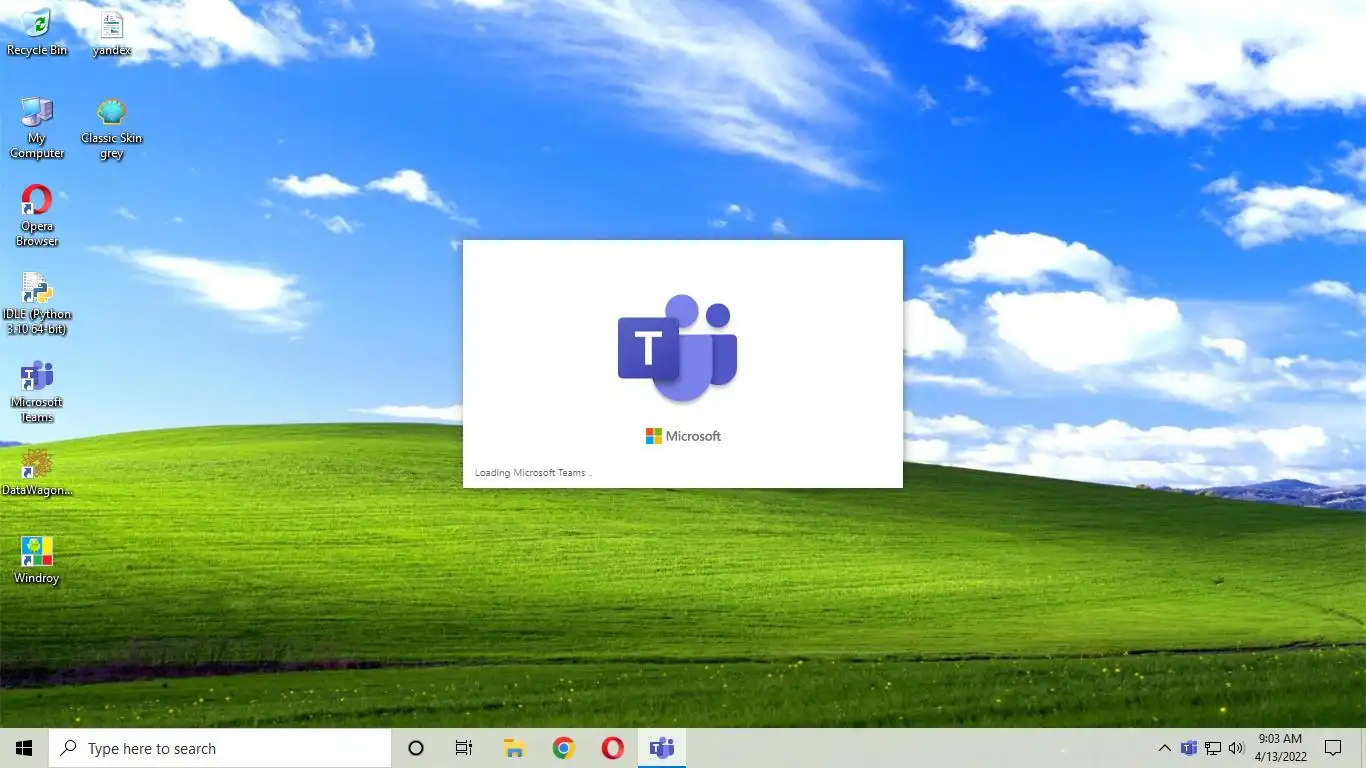Click the Teams icon in system tray
Viewport: 1366px width, 768px height.
pyautogui.click(x=1188, y=748)
